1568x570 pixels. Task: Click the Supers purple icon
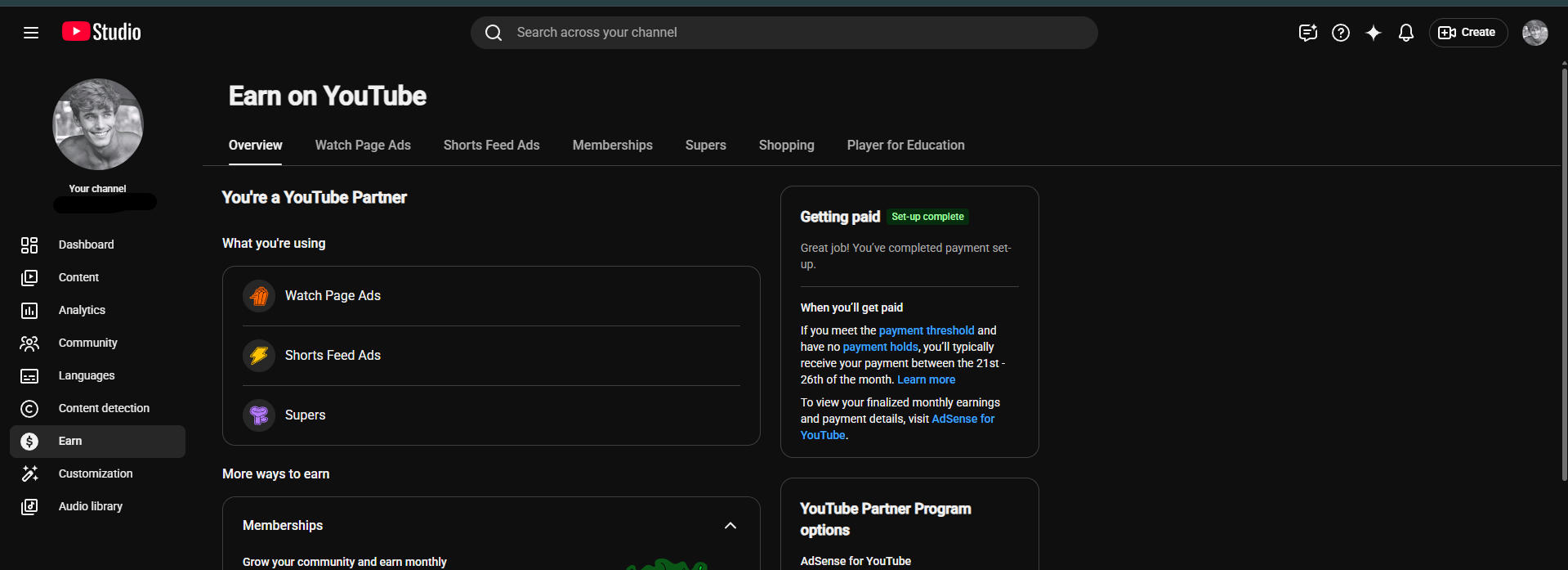click(x=259, y=415)
